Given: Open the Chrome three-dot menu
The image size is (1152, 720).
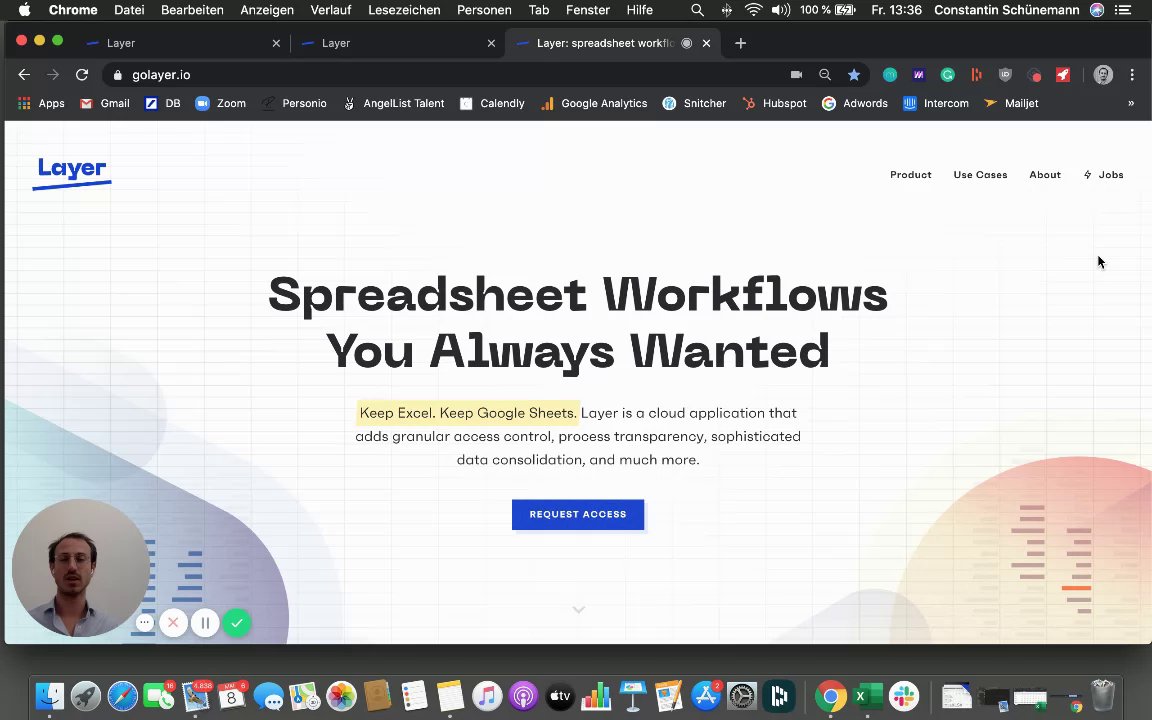Looking at the screenshot, I should (1132, 75).
